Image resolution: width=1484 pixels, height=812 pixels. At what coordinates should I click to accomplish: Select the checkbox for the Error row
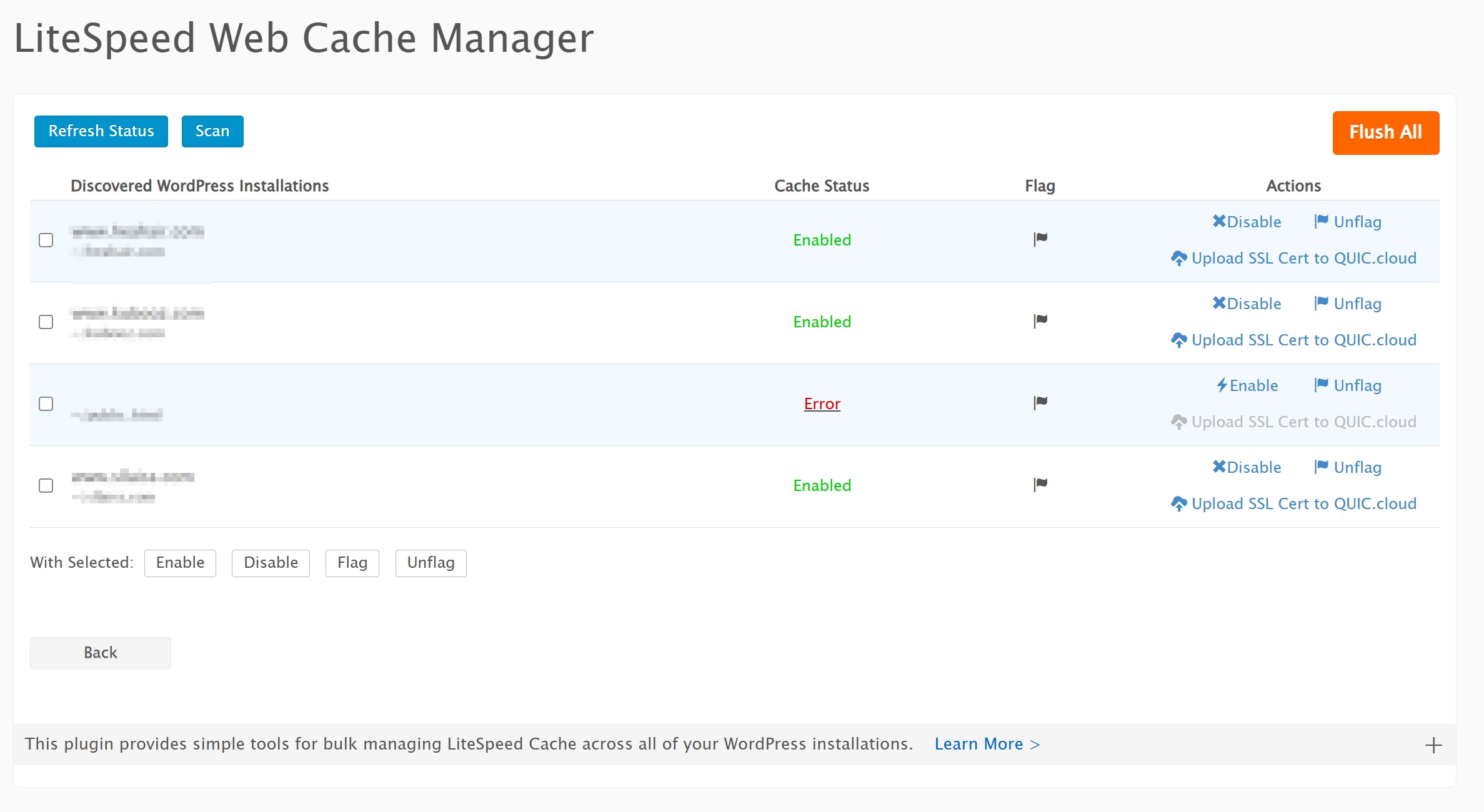(46, 404)
